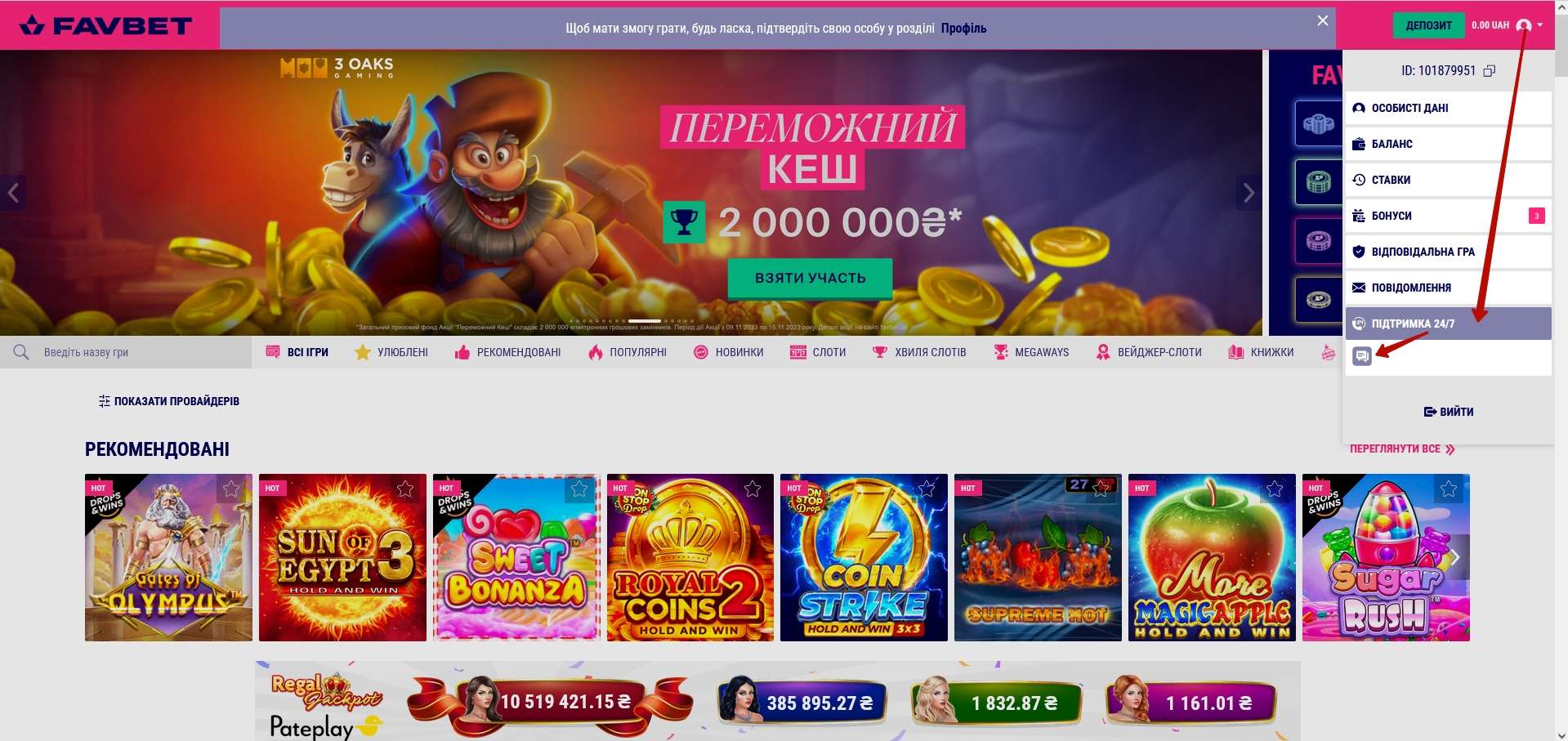Click the profile avatar icon

tap(1524, 25)
